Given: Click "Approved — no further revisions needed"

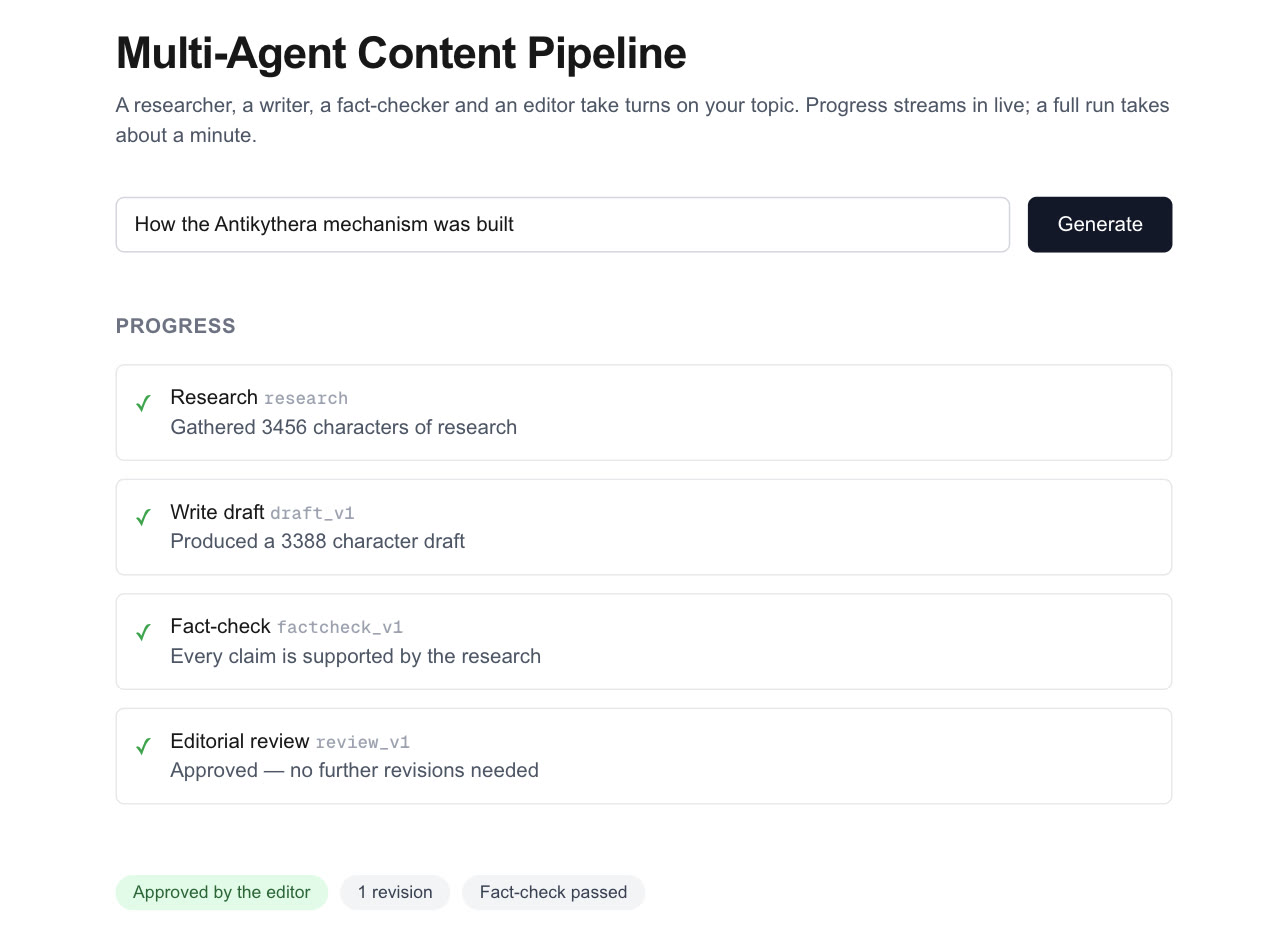Looking at the screenshot, I should tap(355, 770).
